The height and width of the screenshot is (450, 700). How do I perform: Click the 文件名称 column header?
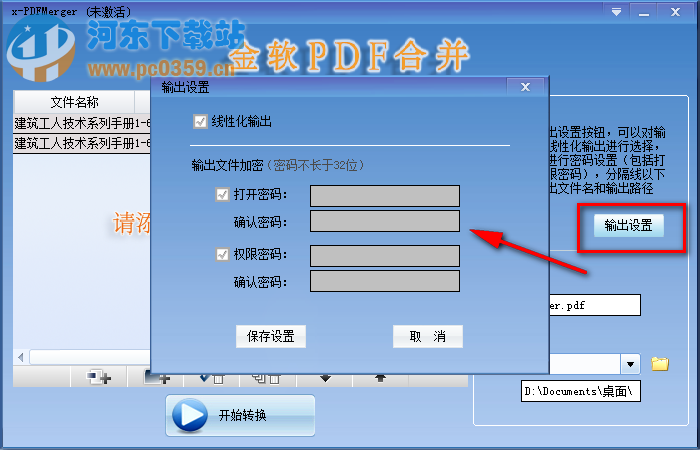(x=75, y=102)
